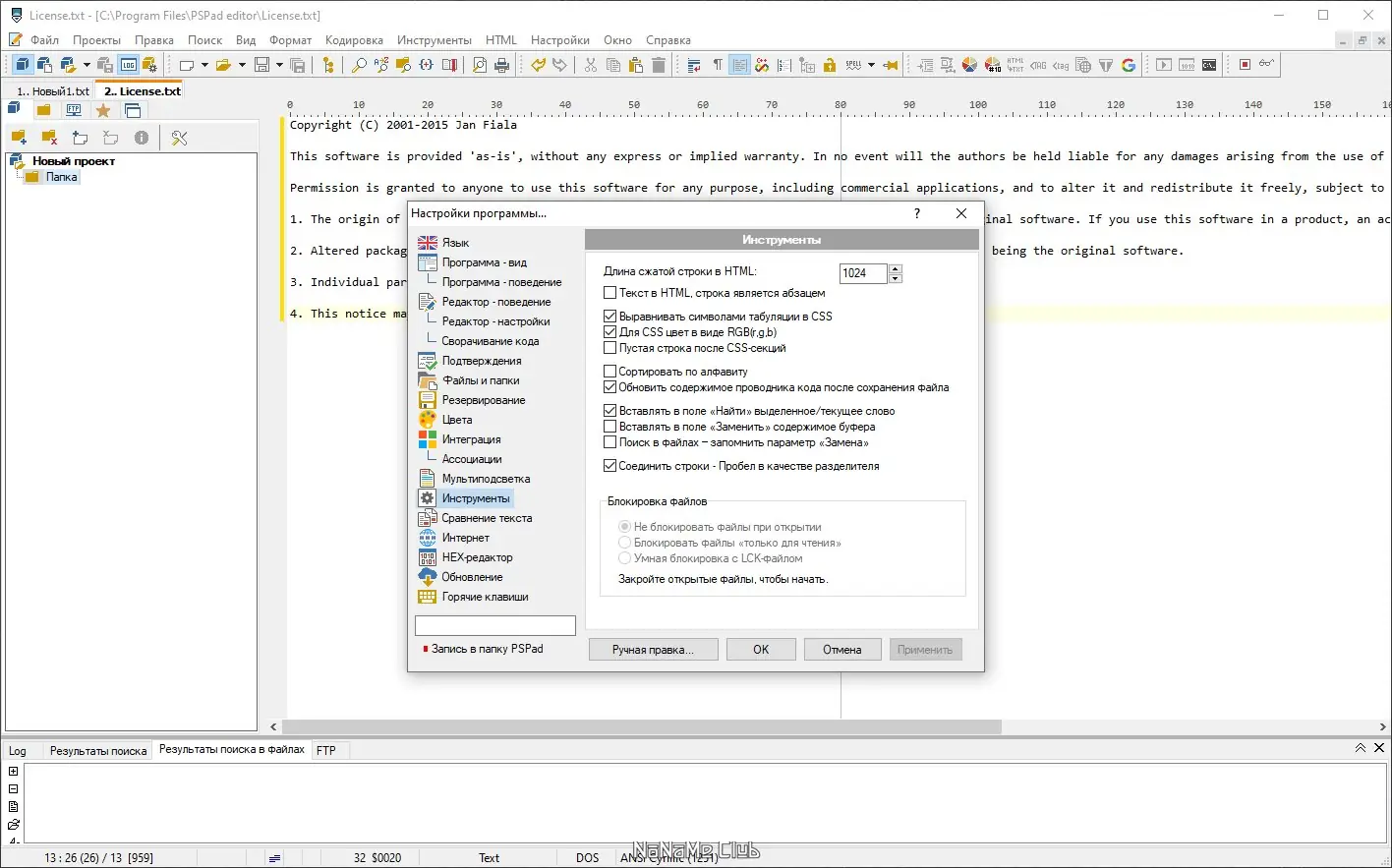Open the project-files dropdown arrow in toolbar
Viewport: 1392px width, 868px height.
(87, 65)
